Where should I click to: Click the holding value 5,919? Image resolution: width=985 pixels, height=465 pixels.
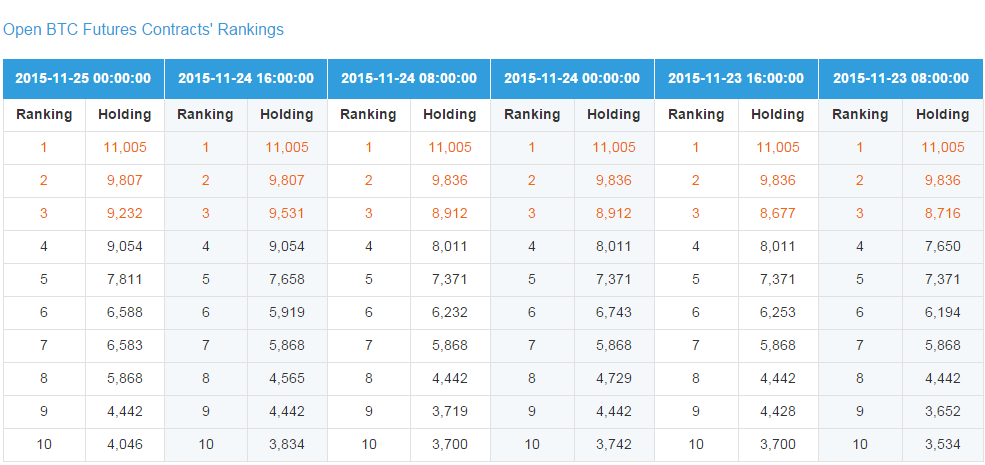tap(286, 312)
